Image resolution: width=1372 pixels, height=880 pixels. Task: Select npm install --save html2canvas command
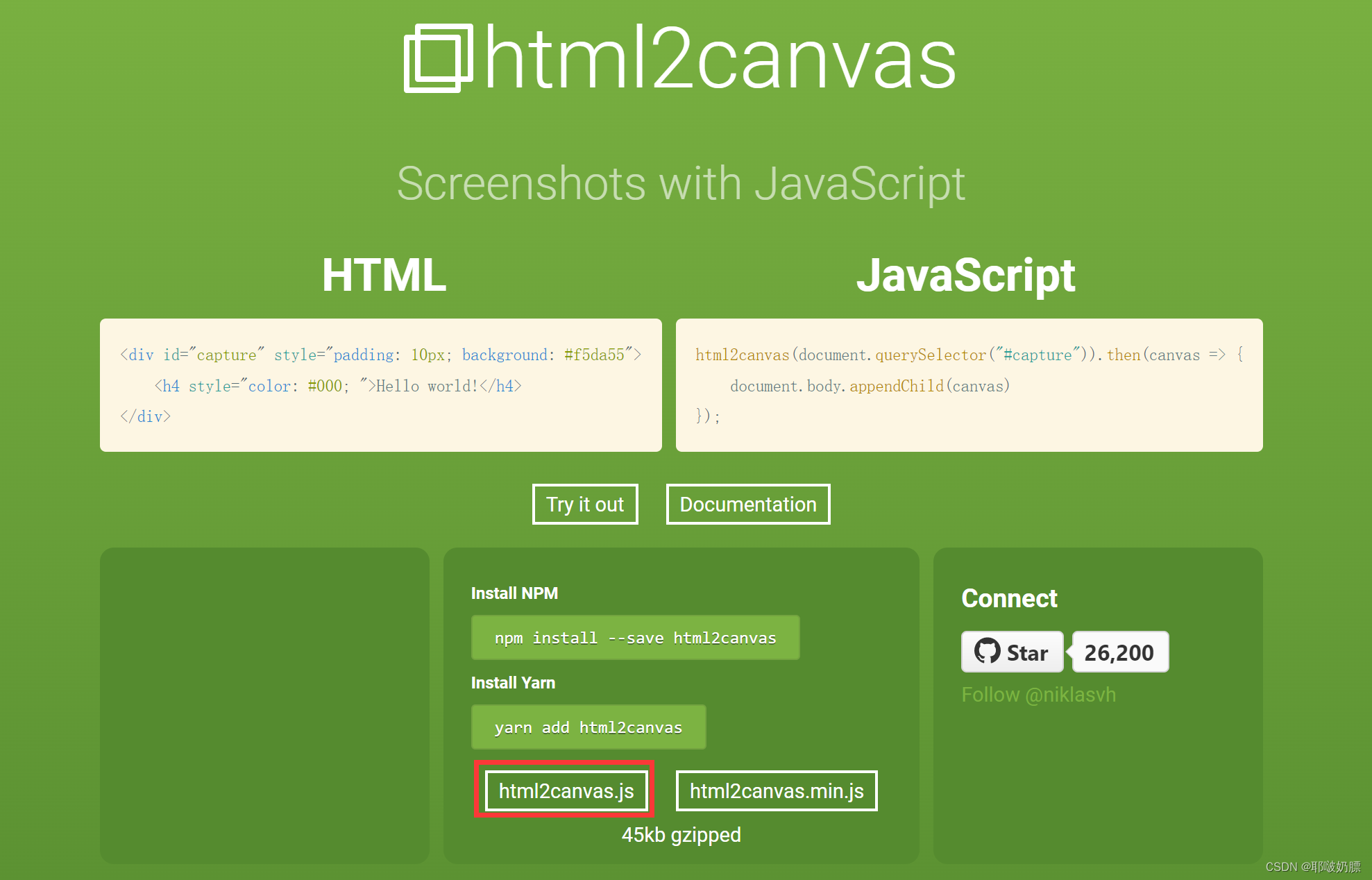(x=635, y=638)
